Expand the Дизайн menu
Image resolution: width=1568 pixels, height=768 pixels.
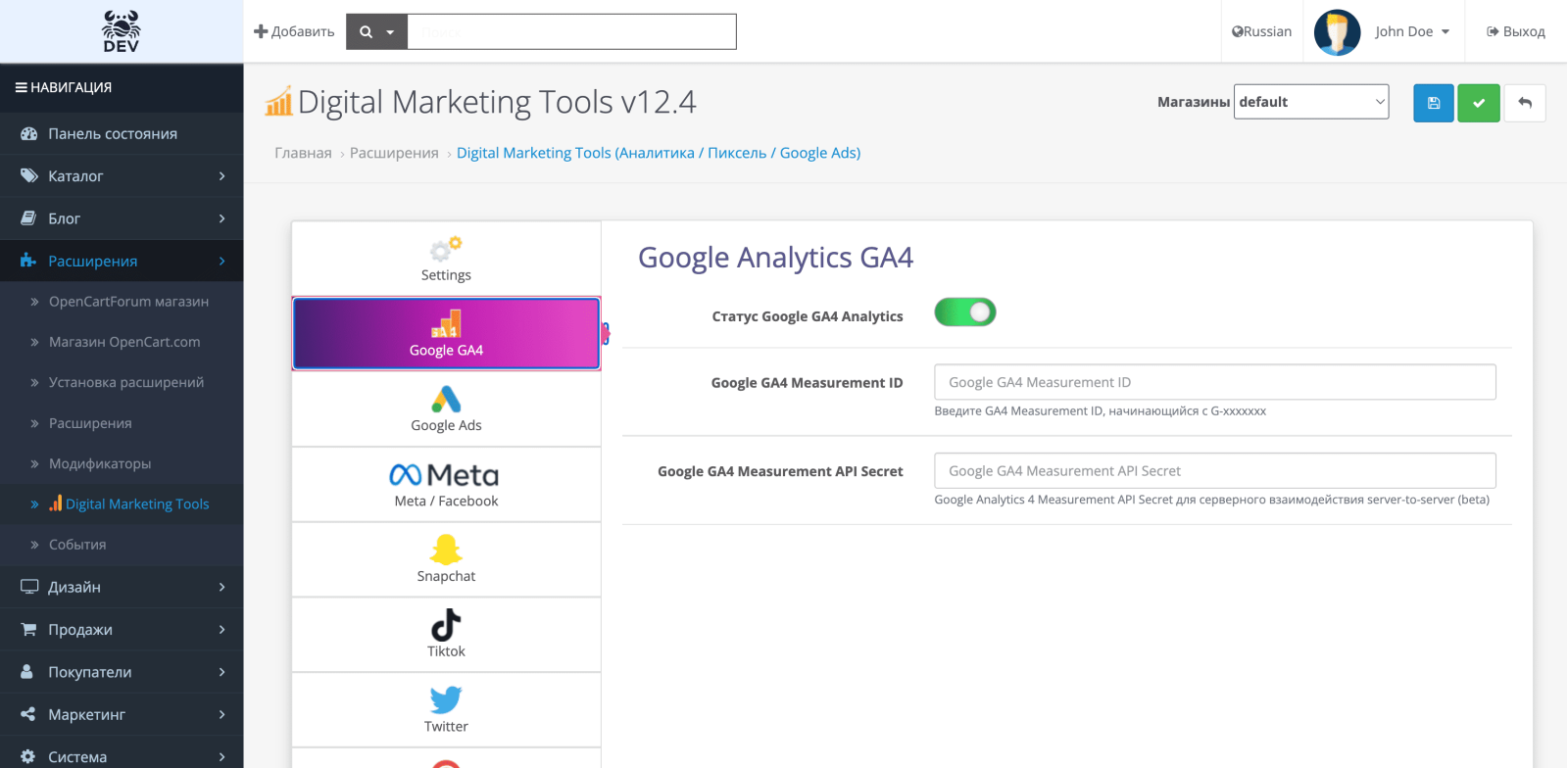point(122,587)
